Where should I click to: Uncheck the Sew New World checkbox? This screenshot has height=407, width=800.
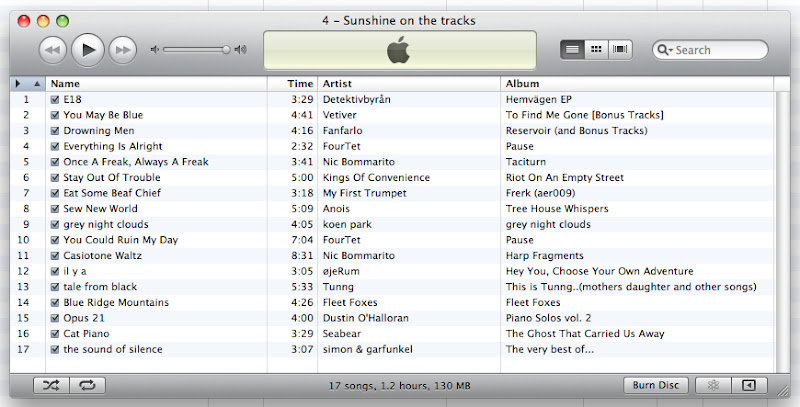tap(55, 209)
